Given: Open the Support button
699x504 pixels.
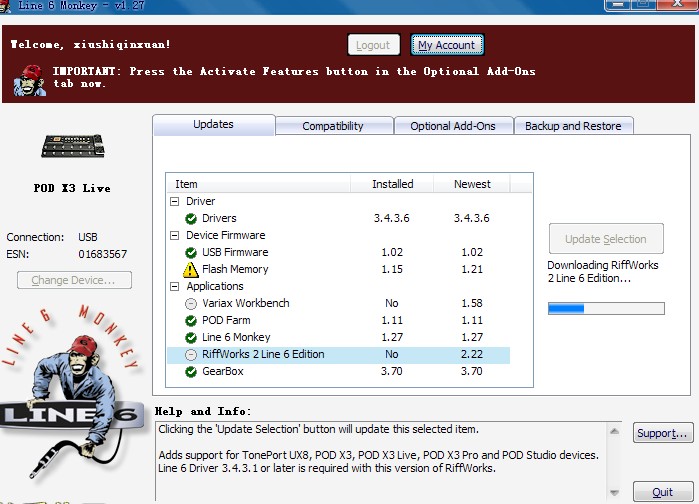Looking at the screenshot, I should click(x=662, y=433).
